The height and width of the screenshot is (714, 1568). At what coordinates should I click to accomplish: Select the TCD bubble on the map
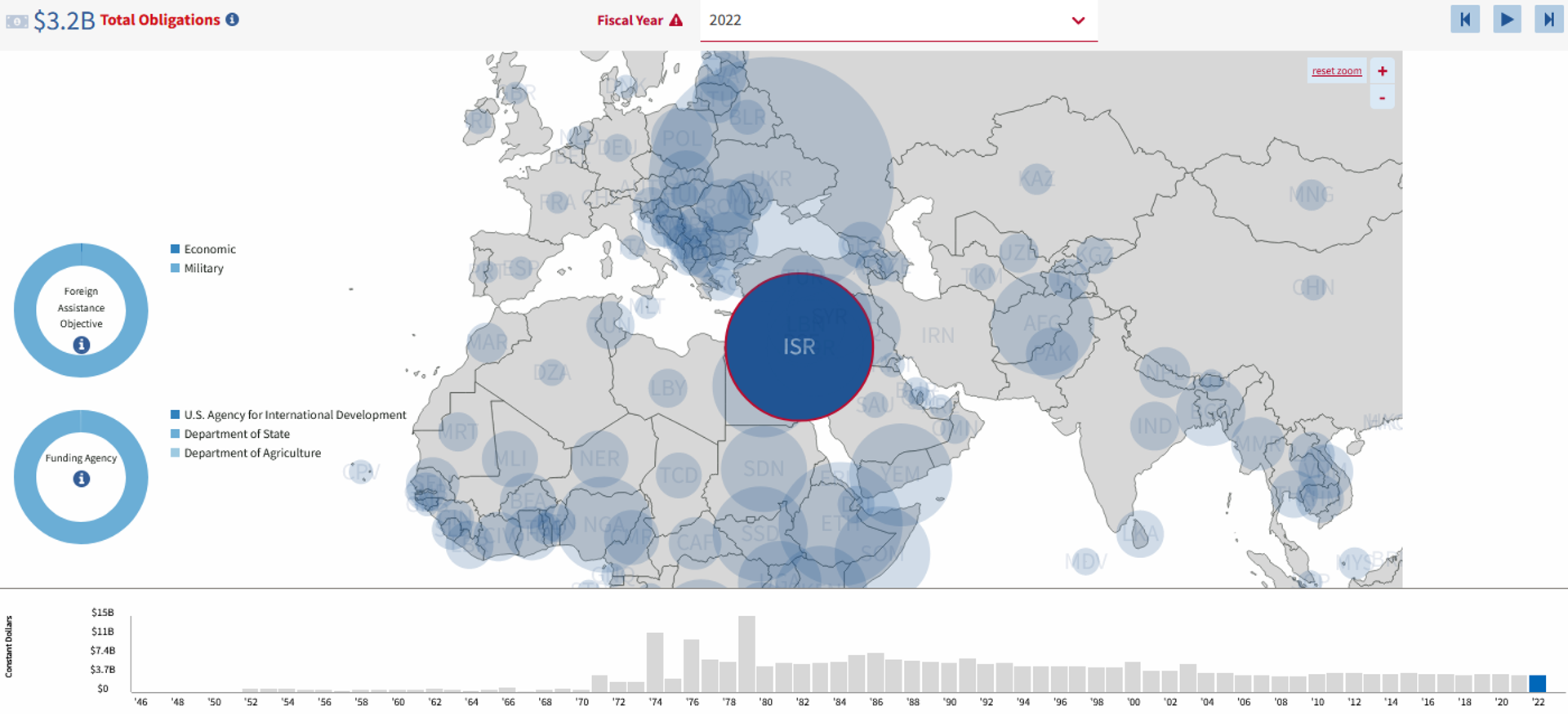click(x=679, y=475)
